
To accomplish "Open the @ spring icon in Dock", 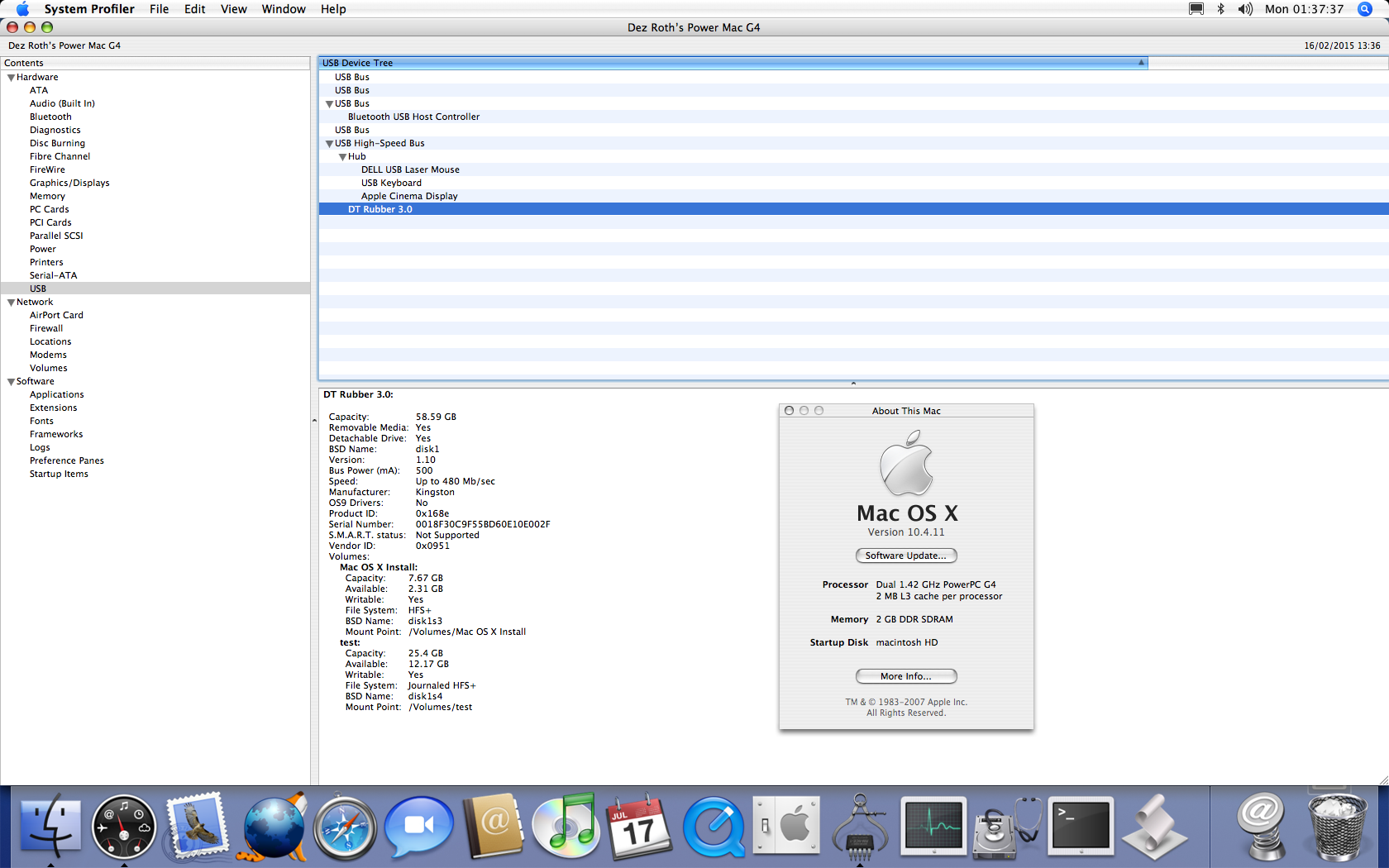I will click(1261, 826).
